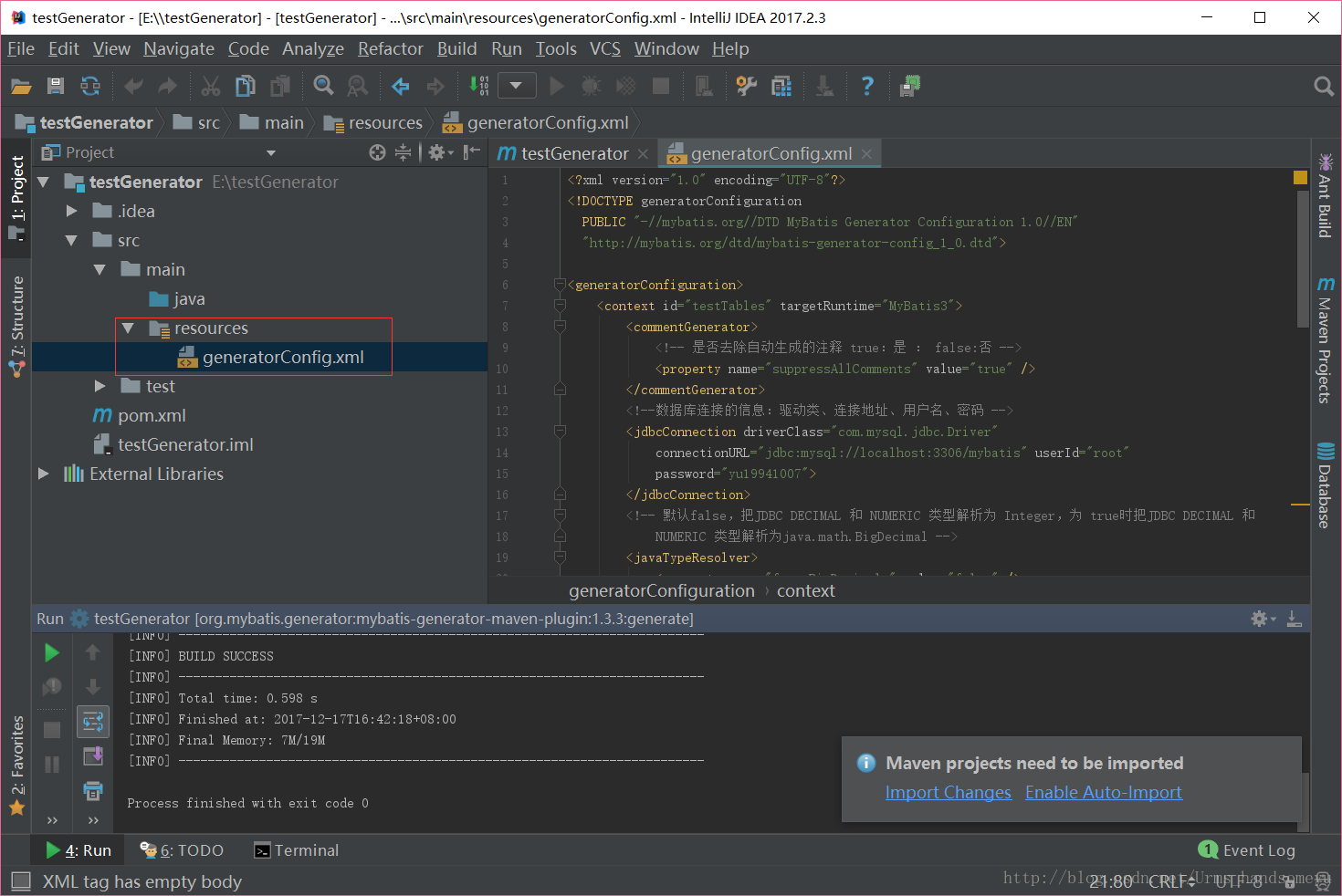The height and width of the screenshot is (896, 1342).
Task: Click the Search Everywhere magnifier icon
Action: (1323, 86)
